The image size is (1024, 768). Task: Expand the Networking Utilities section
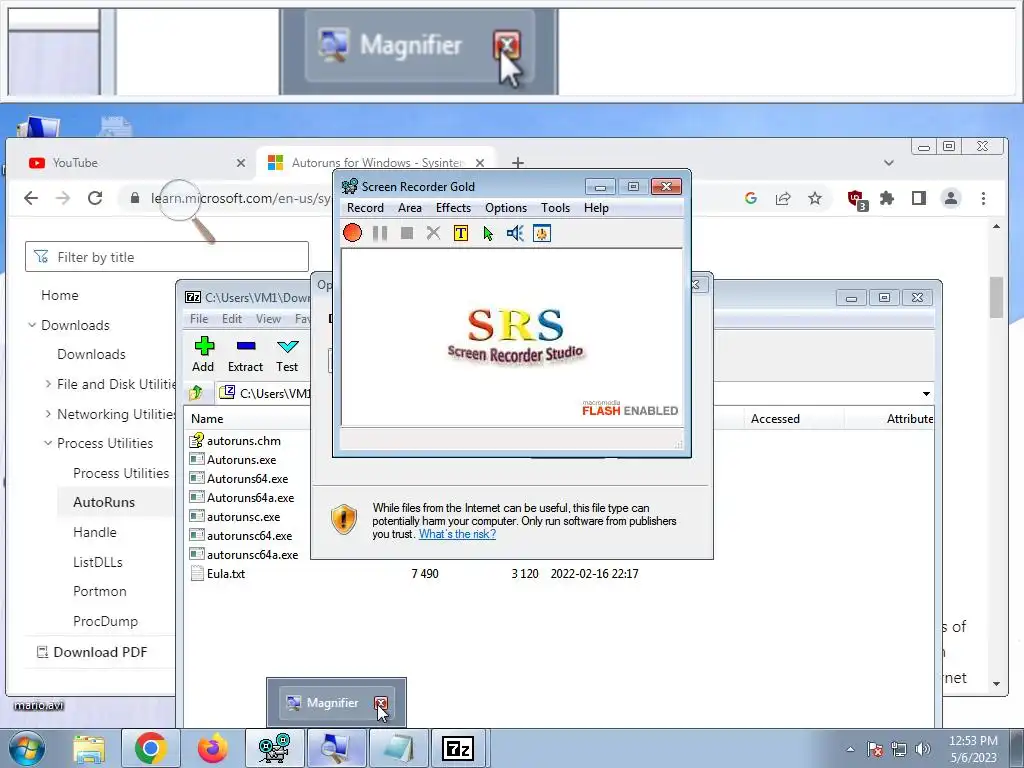pyautogui.click(x=48, y=414)
